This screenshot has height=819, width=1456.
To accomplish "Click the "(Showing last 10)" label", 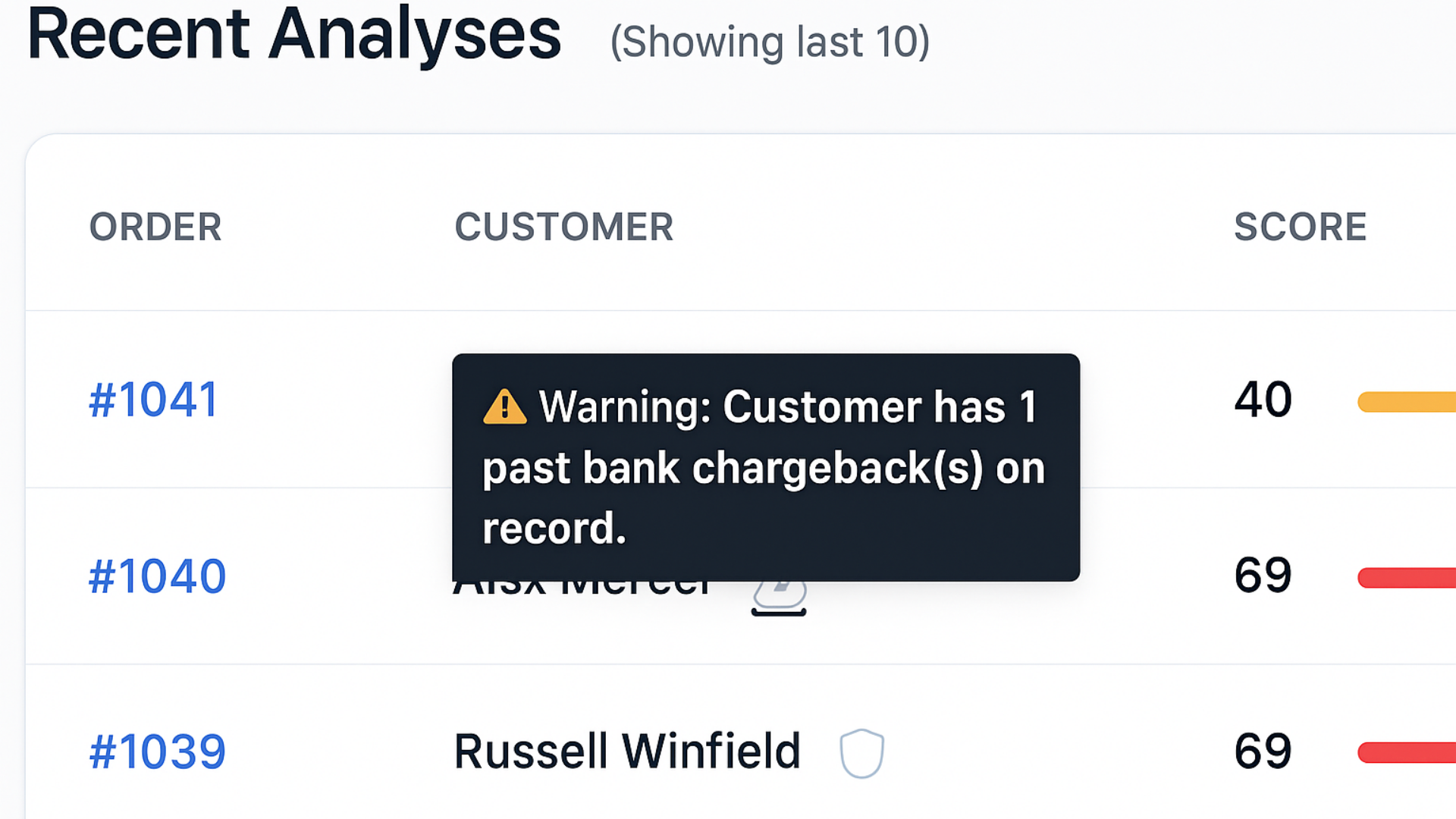I will coord(770,42).
